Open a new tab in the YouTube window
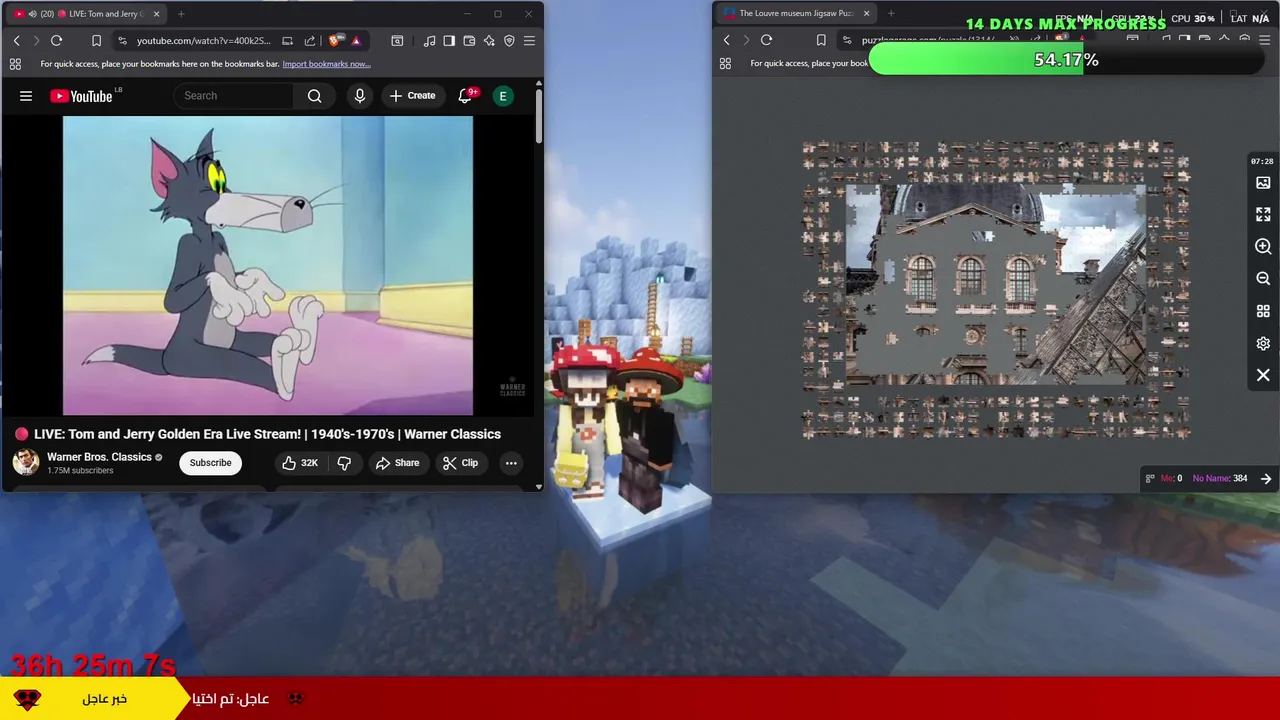The height and width of the screenshot is (720, 1280). pos(181,14)
